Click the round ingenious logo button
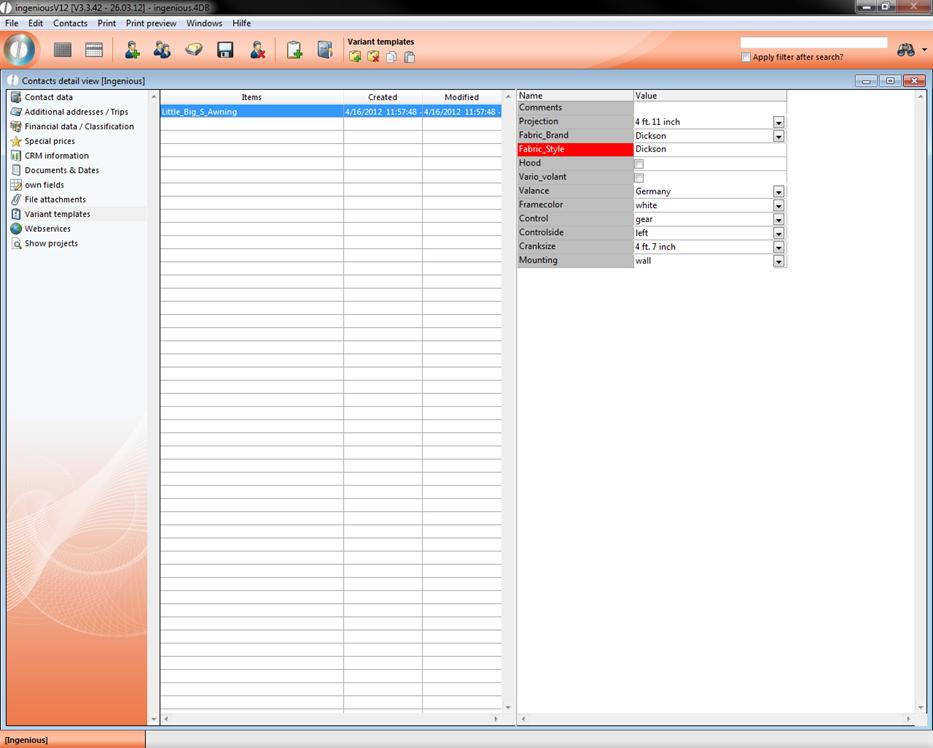Image resolution: width=933 pixels, height=748 pixels. (20, 49)
